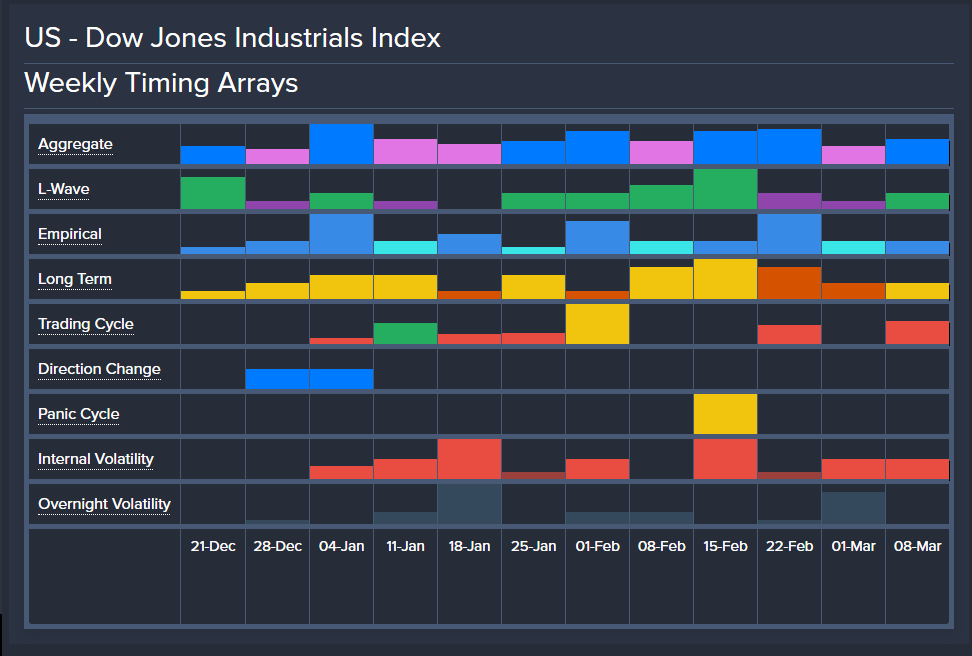The image size is (972, 656).
Task: Select the tall green L-Wave bar for 15-Feb
Action: tap(725, 189)
